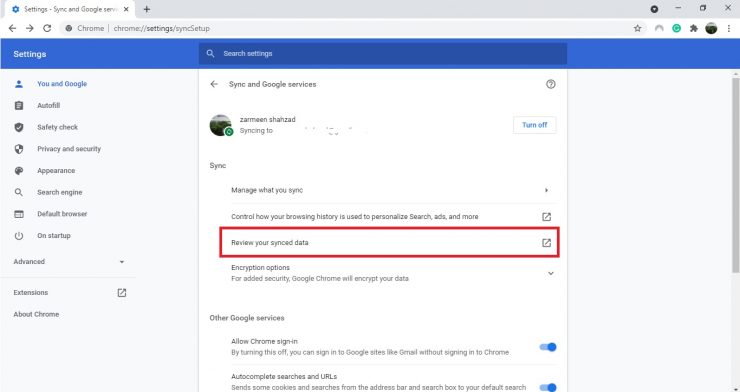
Task: Expand the Advanced section
Action: pyautogui.click(x=68, y=262)
